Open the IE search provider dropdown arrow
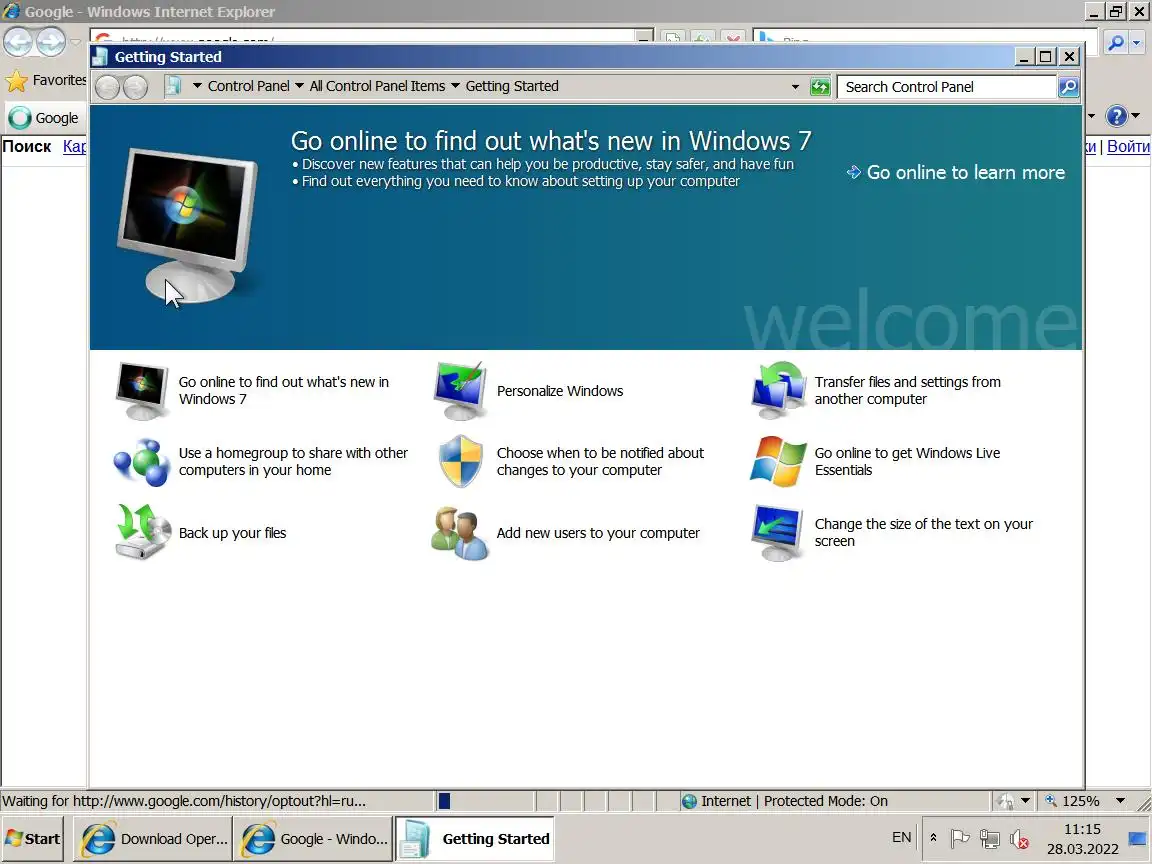This screenshot has width=1152, height=864. [1137, 43]
